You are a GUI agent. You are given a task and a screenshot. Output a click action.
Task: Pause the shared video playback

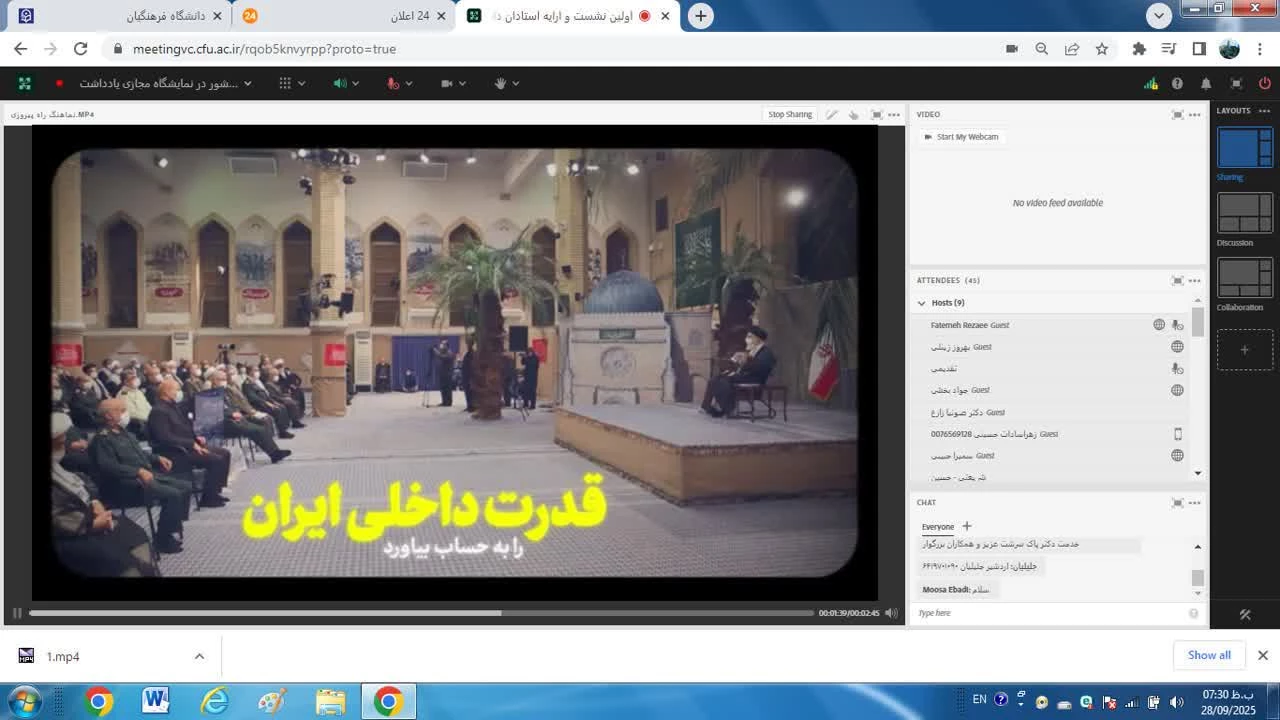click(x=17, y=613)
